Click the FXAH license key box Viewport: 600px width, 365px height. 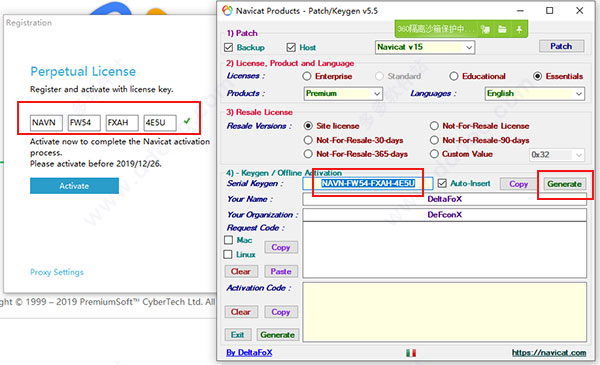(x=122, y=123)
